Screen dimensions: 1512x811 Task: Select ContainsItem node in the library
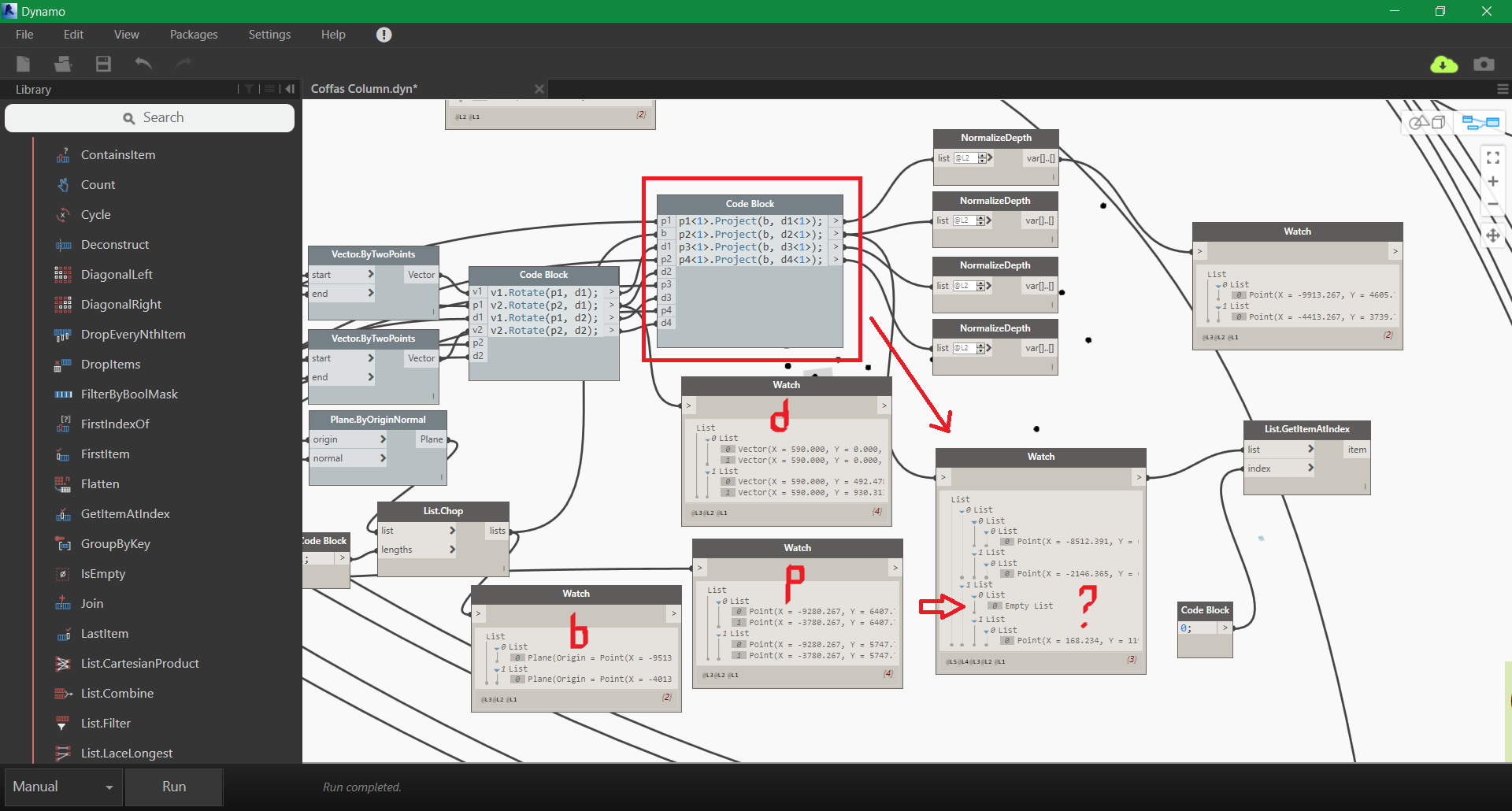click(117, 155)
